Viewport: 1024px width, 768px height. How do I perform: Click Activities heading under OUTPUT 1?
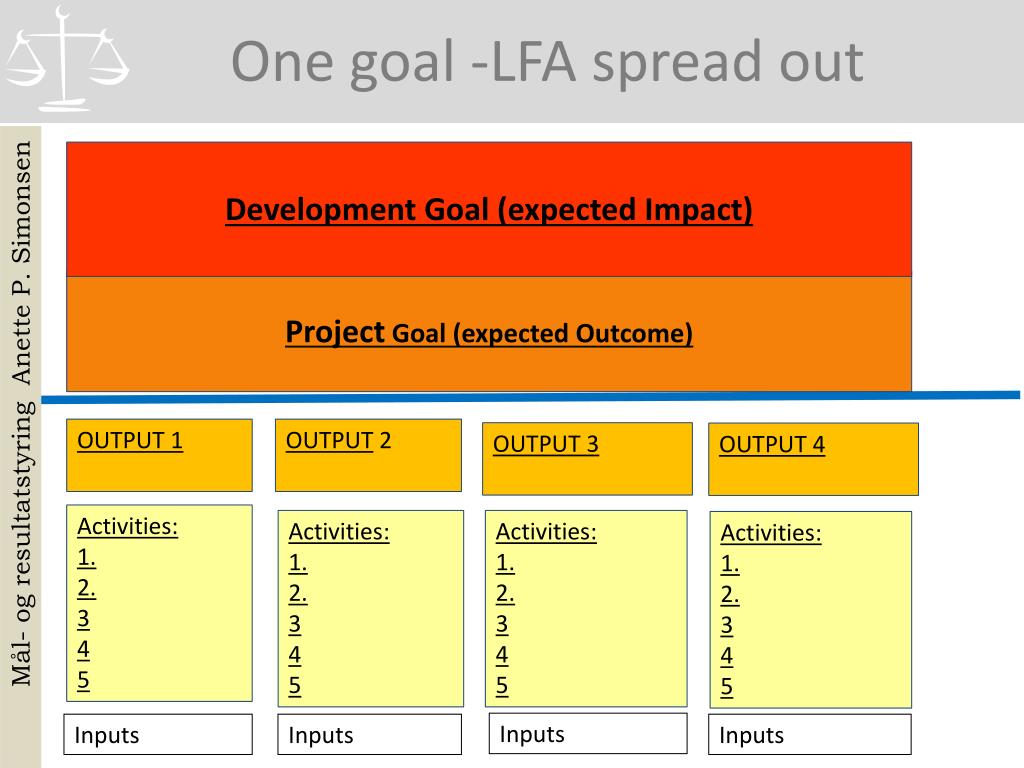click(x=127, y=526)
